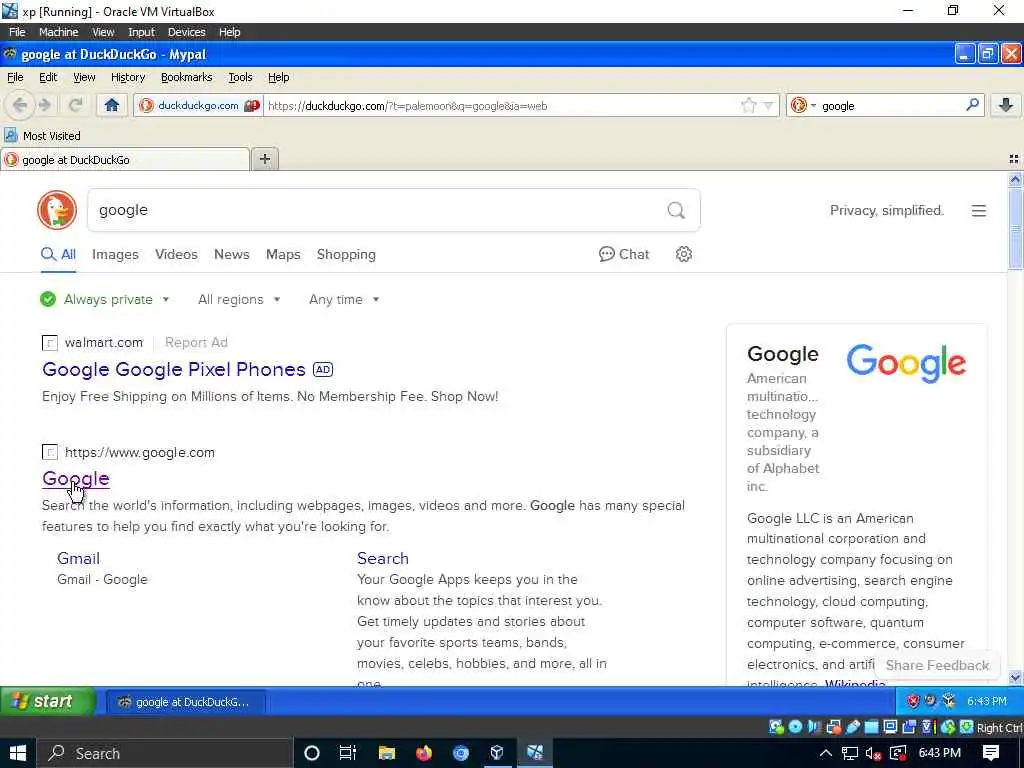Open Task View on host taskbar
The image size is (1024, 768).
(348, 753)
